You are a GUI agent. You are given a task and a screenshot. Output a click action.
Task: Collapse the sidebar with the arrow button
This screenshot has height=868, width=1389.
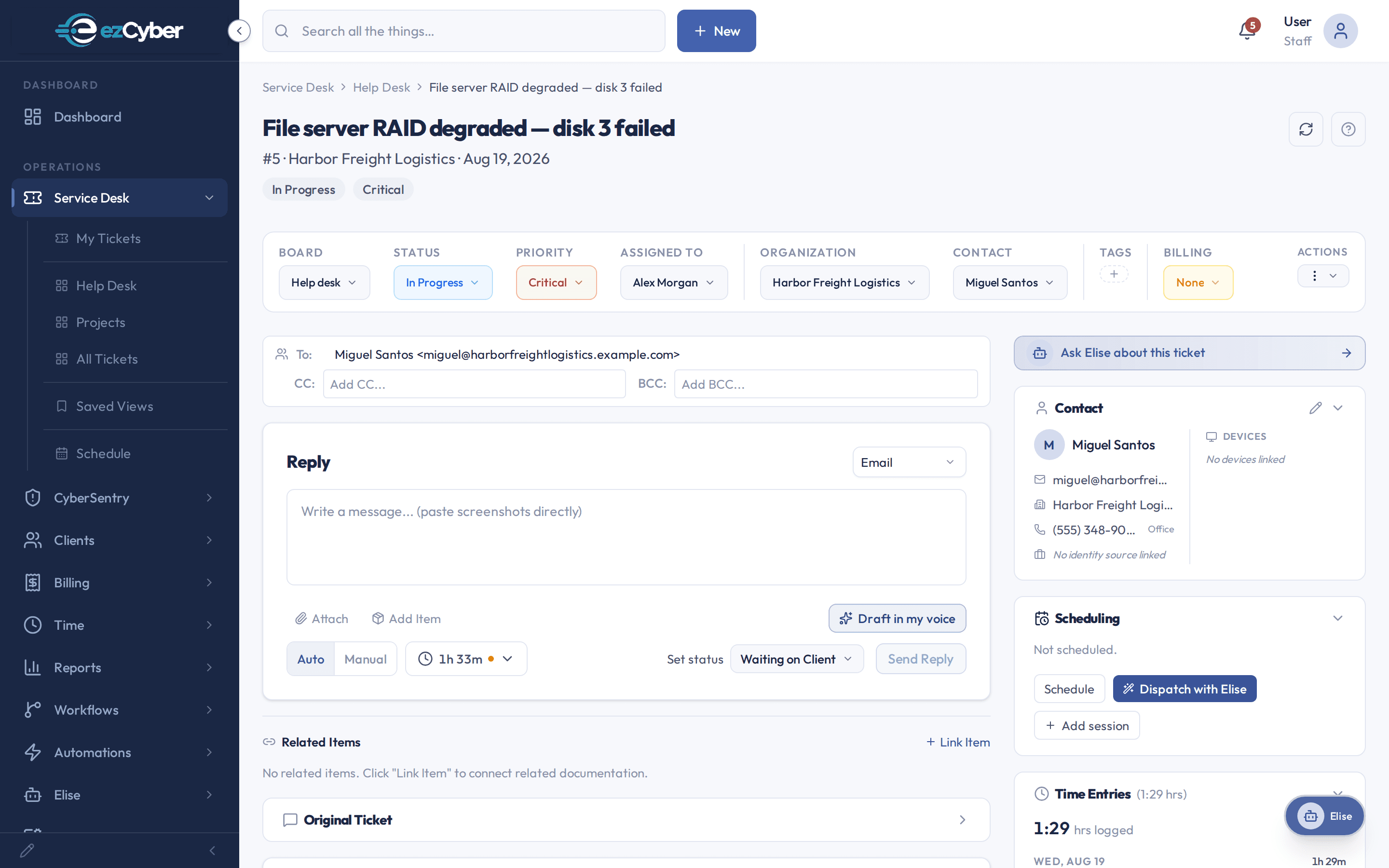coord(239,31)
